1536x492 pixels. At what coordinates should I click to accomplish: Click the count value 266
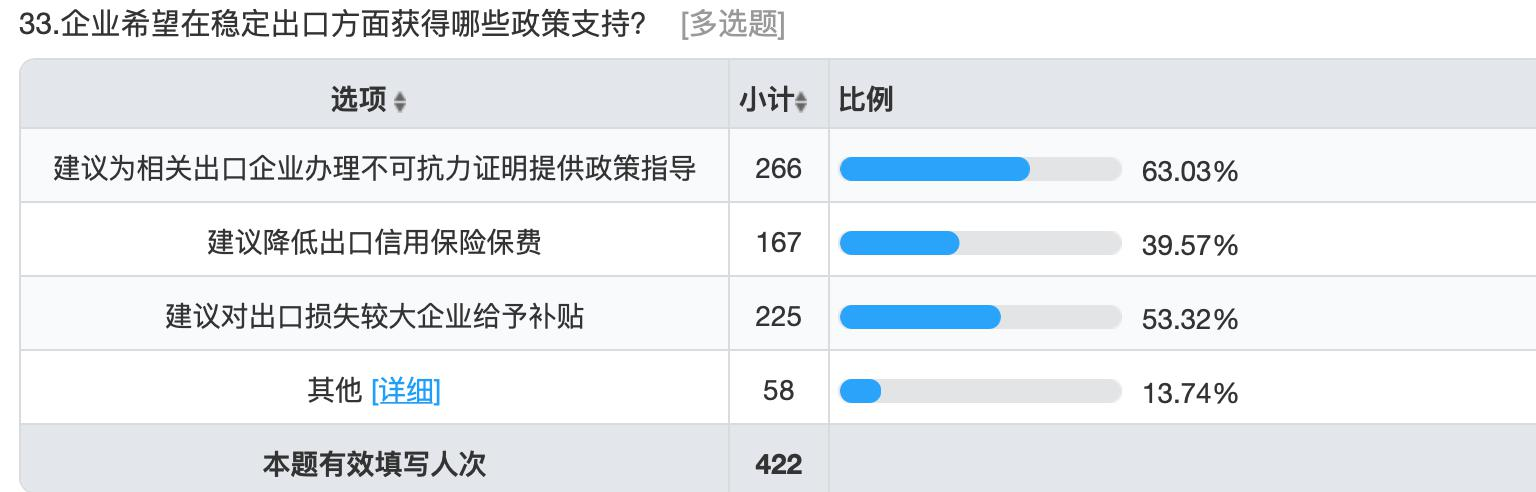pos(778,168)
